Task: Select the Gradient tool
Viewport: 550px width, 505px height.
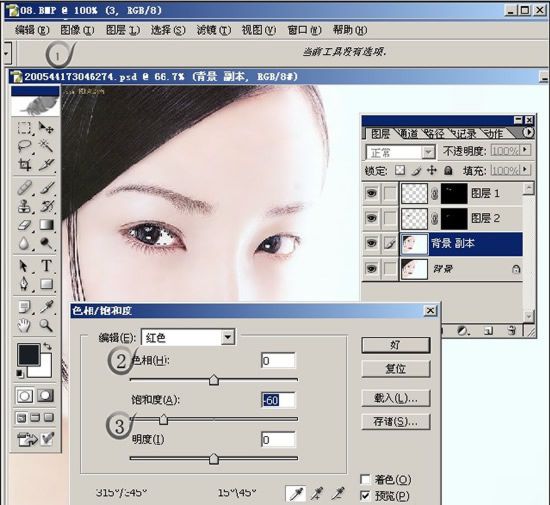Action: (46, 225)
